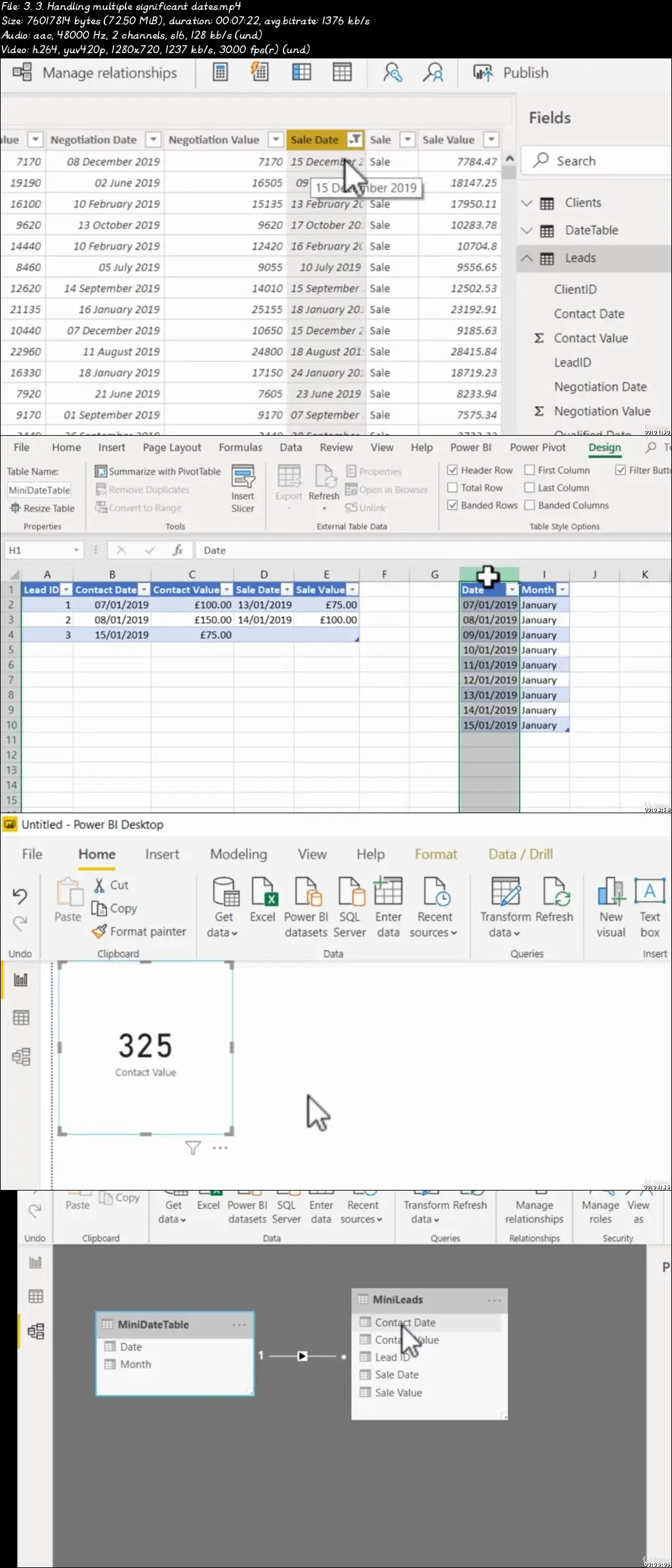Open the Month header filter dropdown in Excel
Viewport: 672px width, 1568px height.
(562, 589)
